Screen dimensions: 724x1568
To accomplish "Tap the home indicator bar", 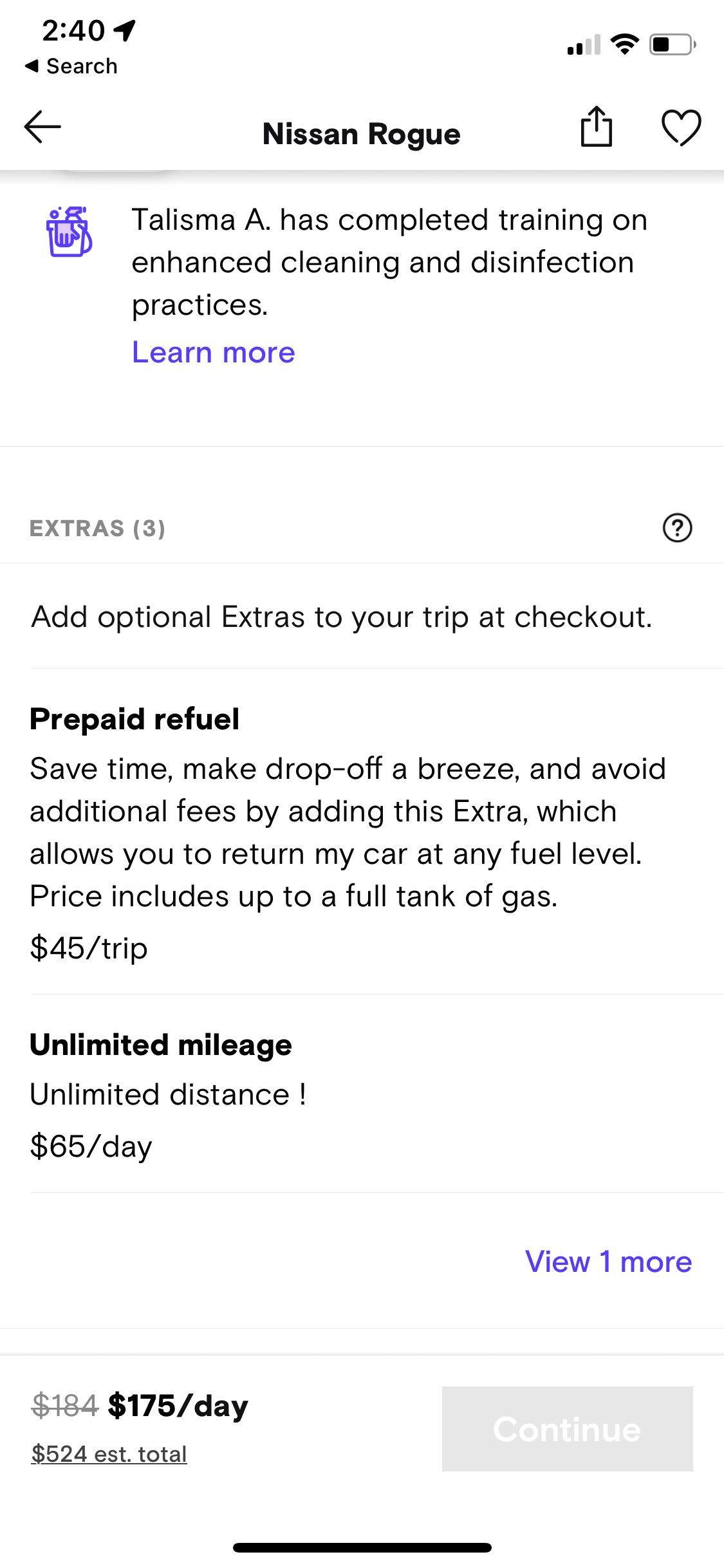I will coord(362,1547).
